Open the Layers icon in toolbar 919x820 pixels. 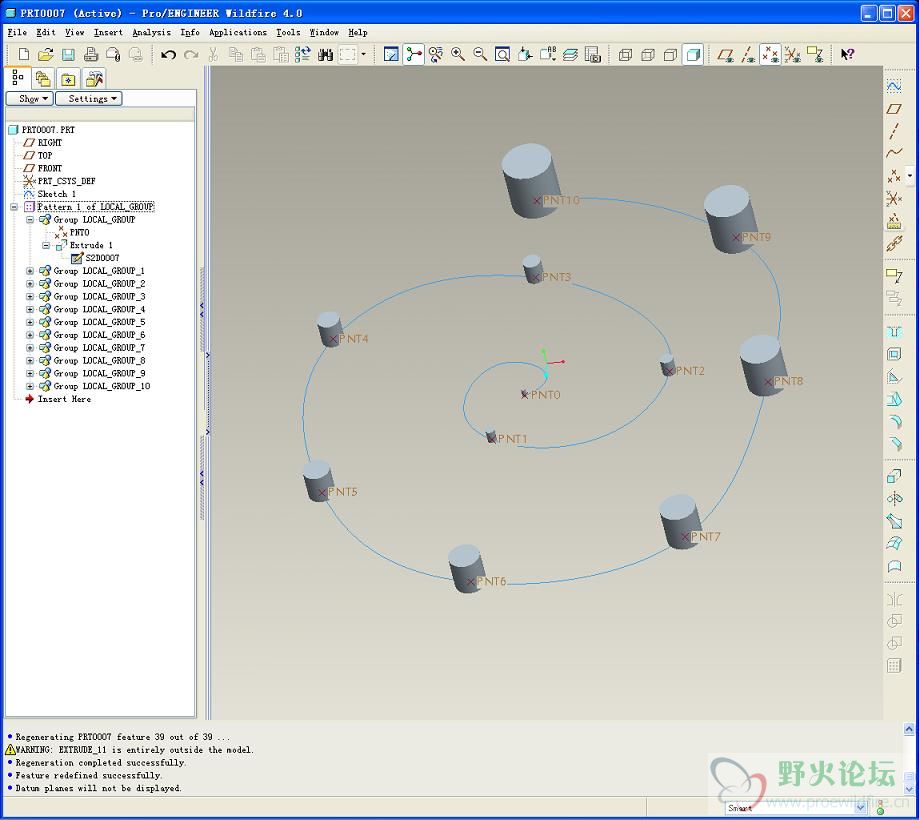click(x=570, y=55)
